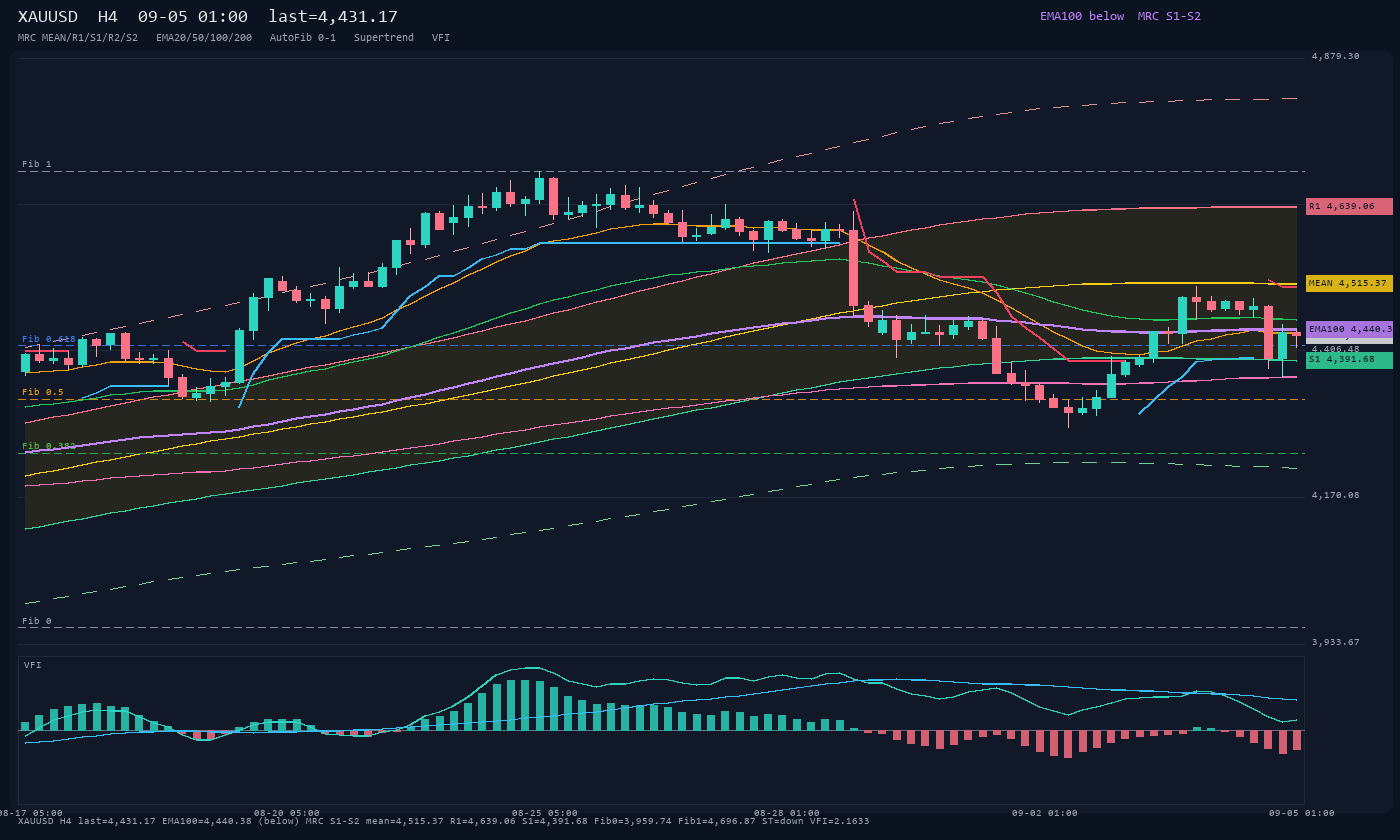Click the VFI panel title label
The image size is (1400, 840).
pyautogui.click(x=33, y=665)
